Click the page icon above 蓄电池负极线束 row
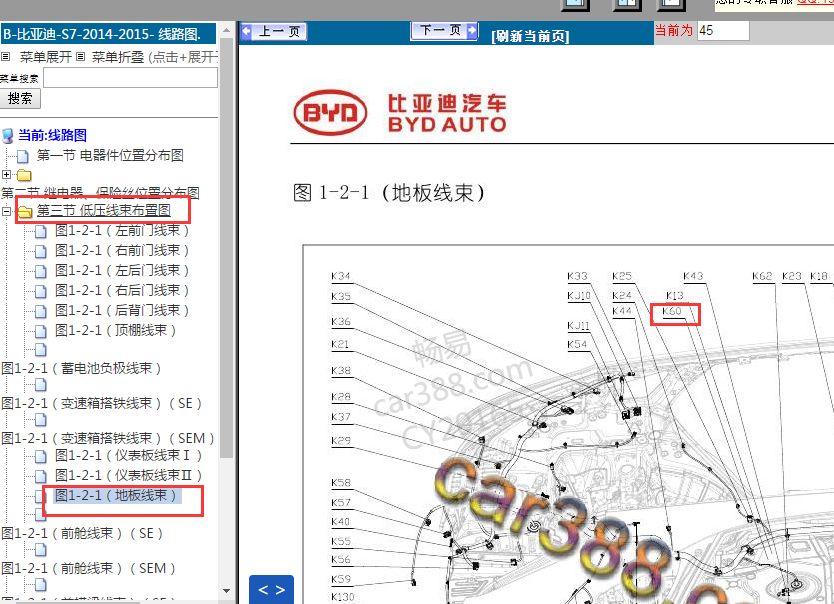The height and width of the screenshot is (604, 834). point(40,350)
